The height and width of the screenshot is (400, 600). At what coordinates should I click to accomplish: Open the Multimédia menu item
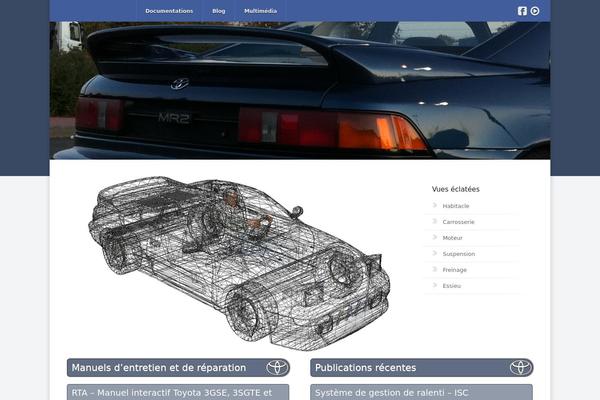click(261, 11)
